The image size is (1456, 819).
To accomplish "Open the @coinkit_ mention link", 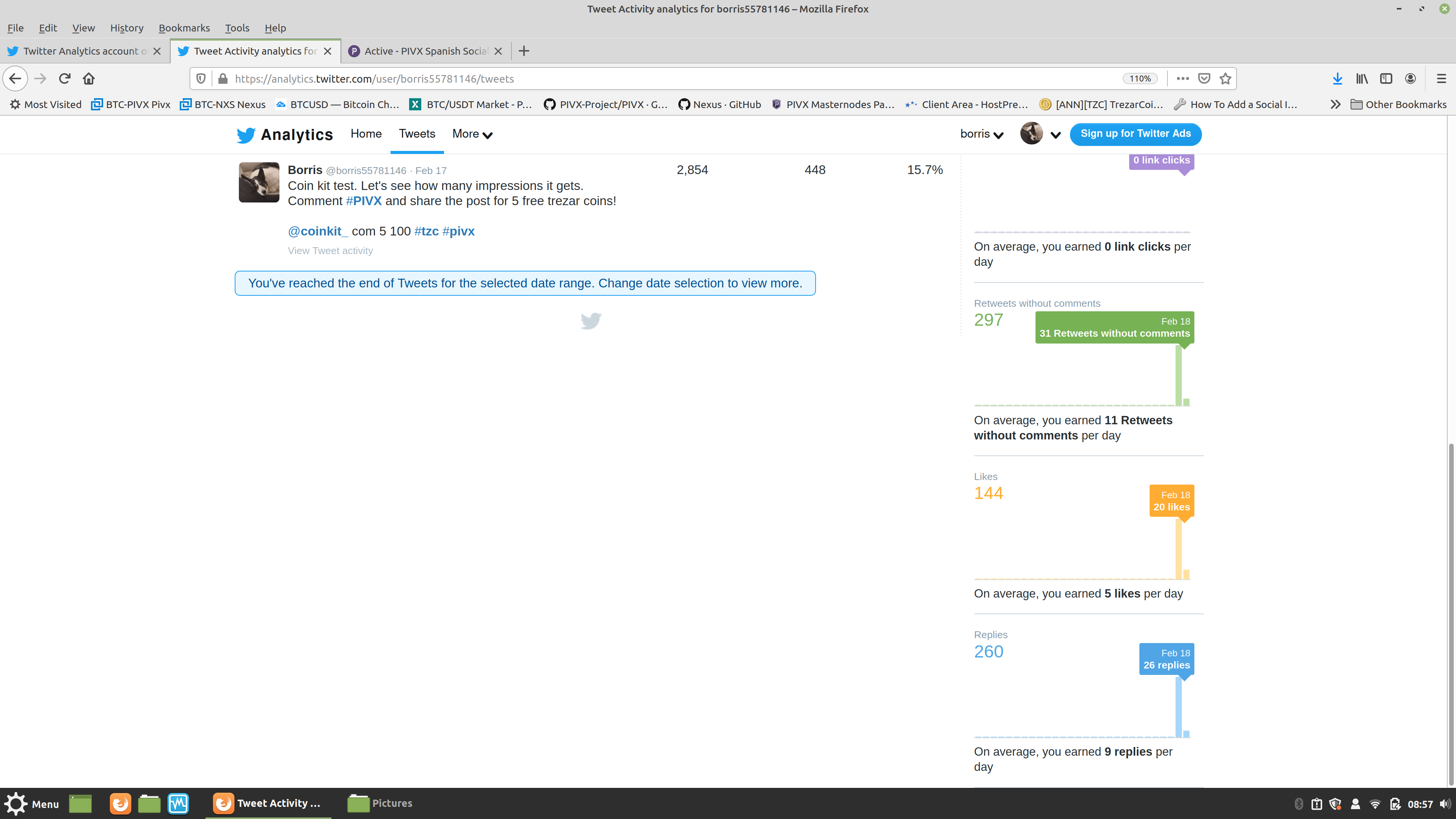I will pyautogui.click(x=318, y=231).
